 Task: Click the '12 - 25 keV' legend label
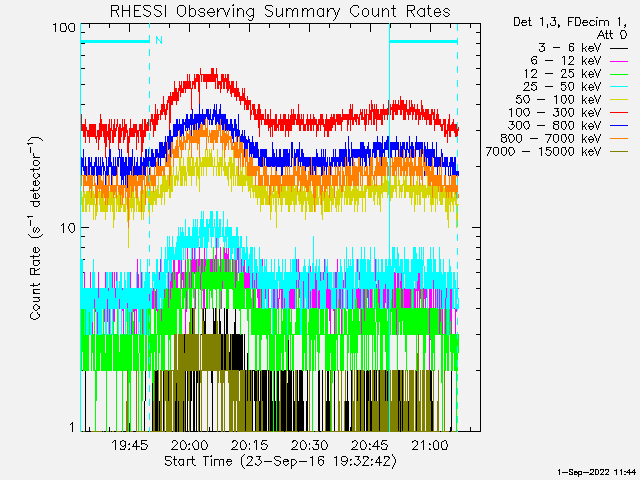click(x=562, y=74)
